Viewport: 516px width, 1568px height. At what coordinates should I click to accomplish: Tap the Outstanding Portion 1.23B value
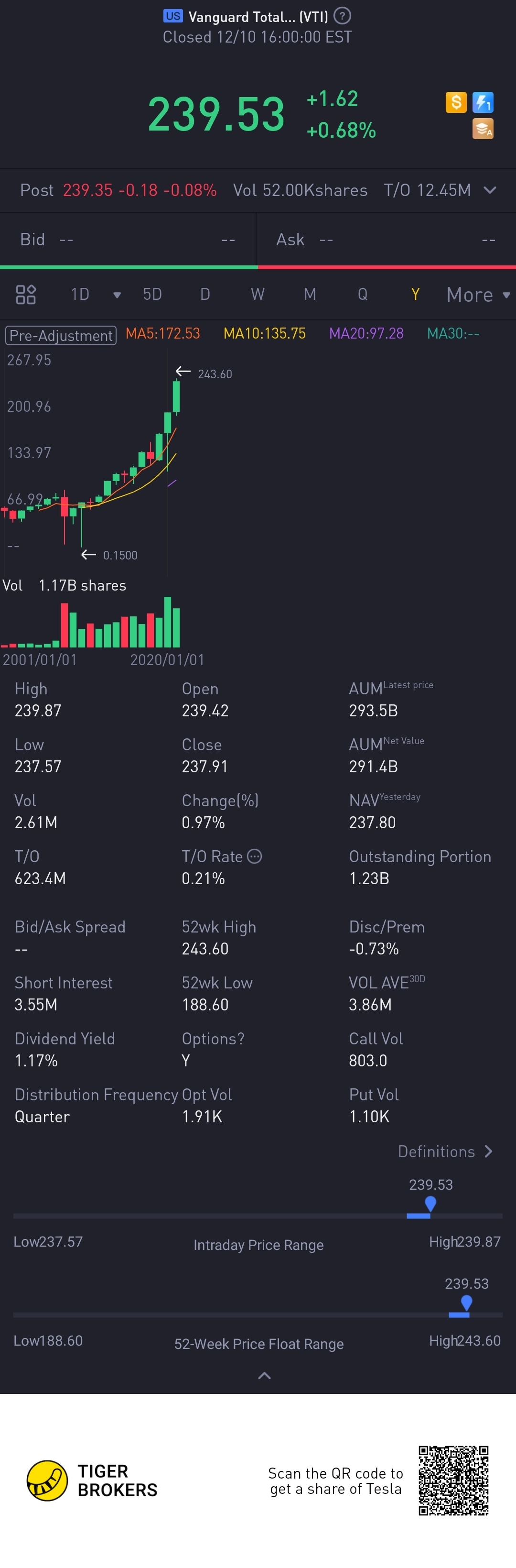tap(369, 879)
